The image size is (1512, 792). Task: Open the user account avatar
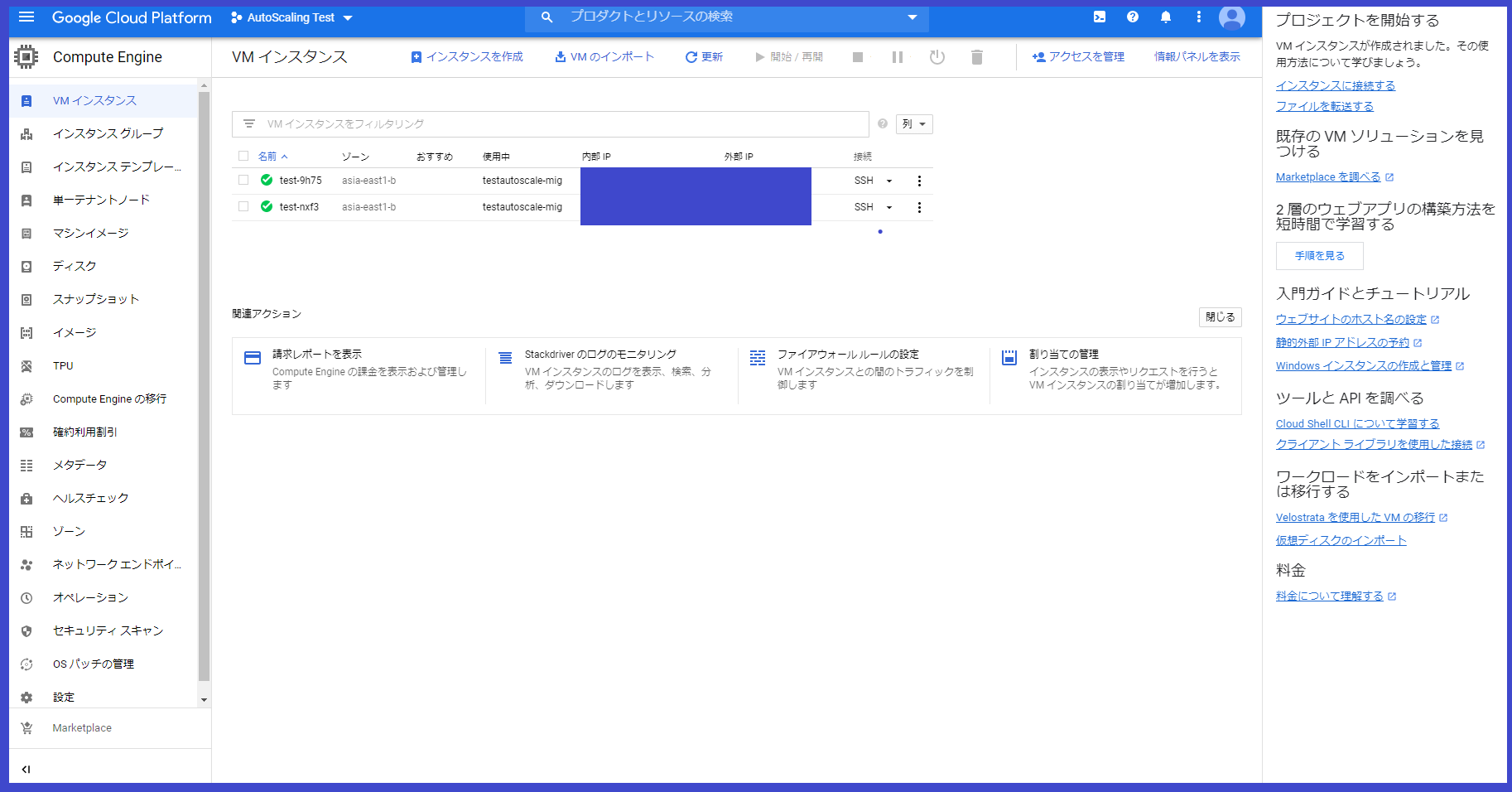point(1232,17)
